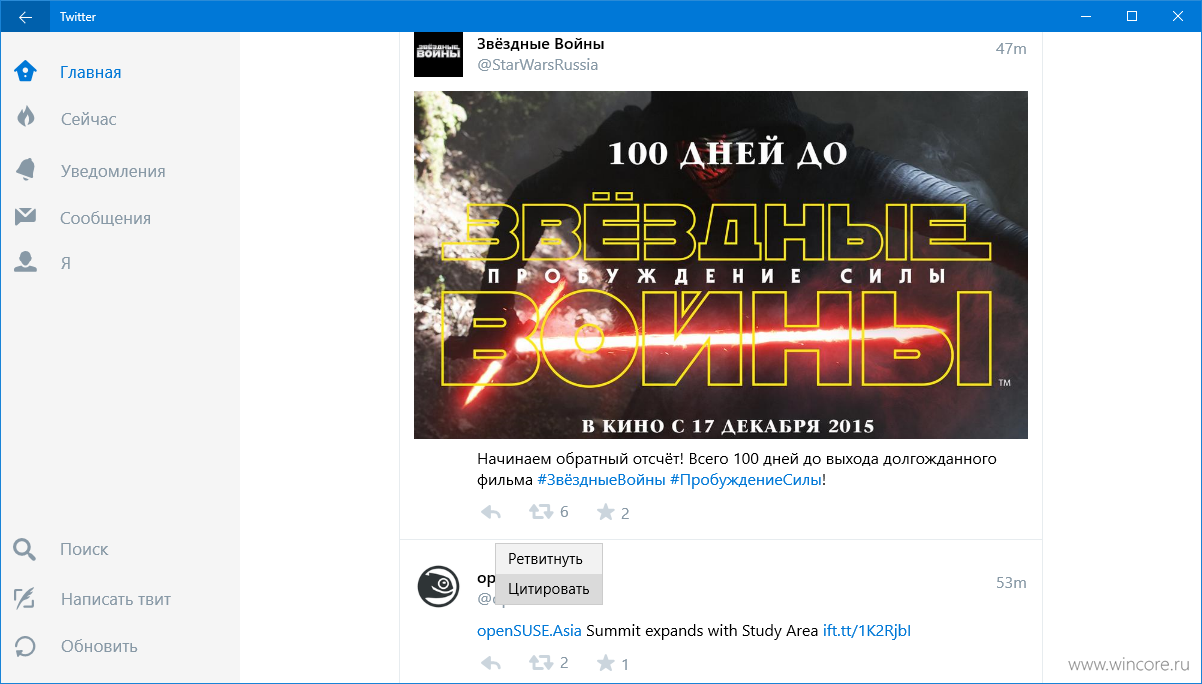Open Уведомления label in sidebar

coord(113,171)
